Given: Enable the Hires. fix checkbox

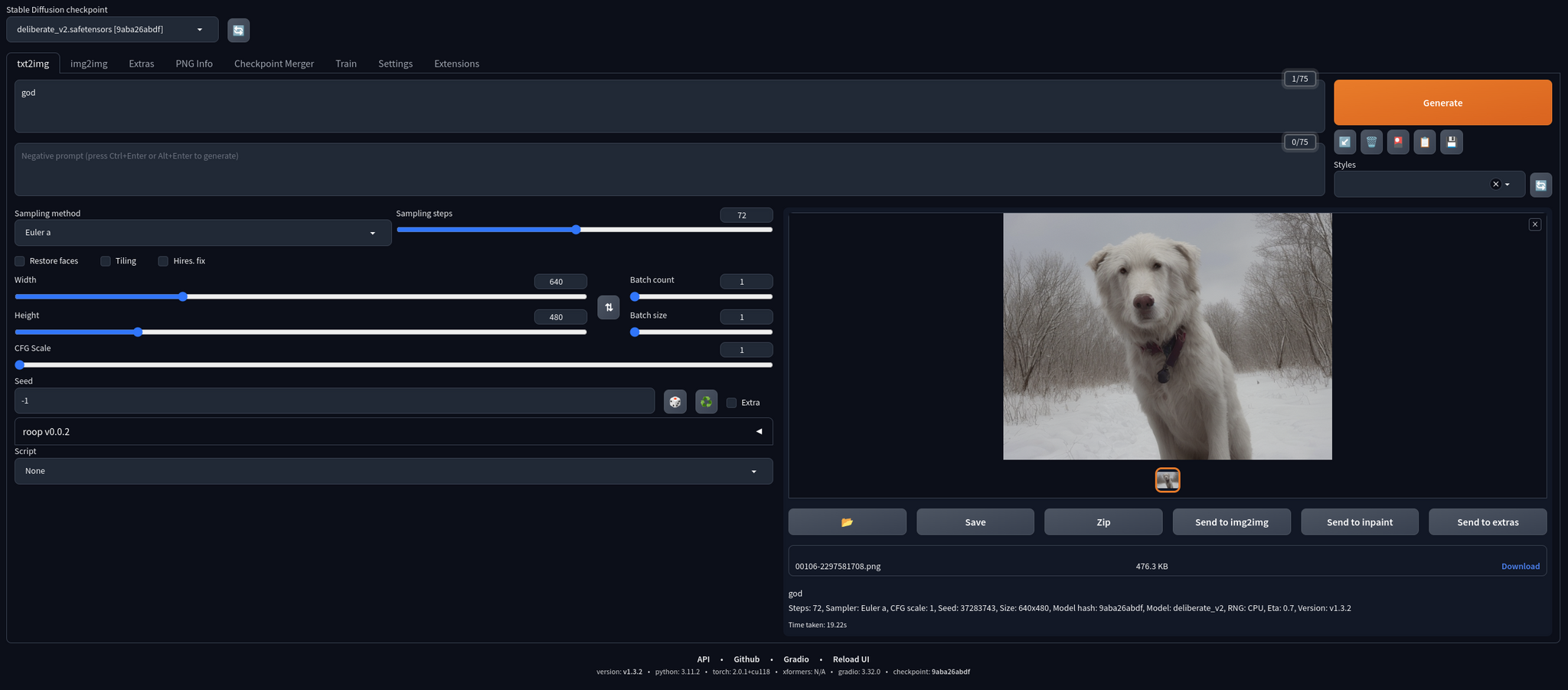Looking at the screenshot, I should [x=163, y=261].
